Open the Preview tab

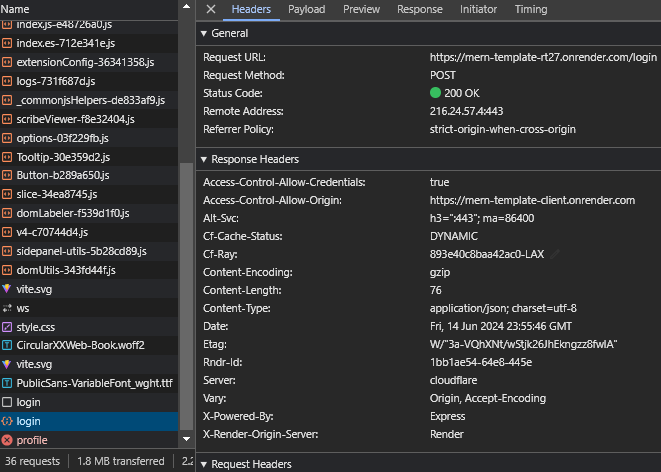click(361, 9)
